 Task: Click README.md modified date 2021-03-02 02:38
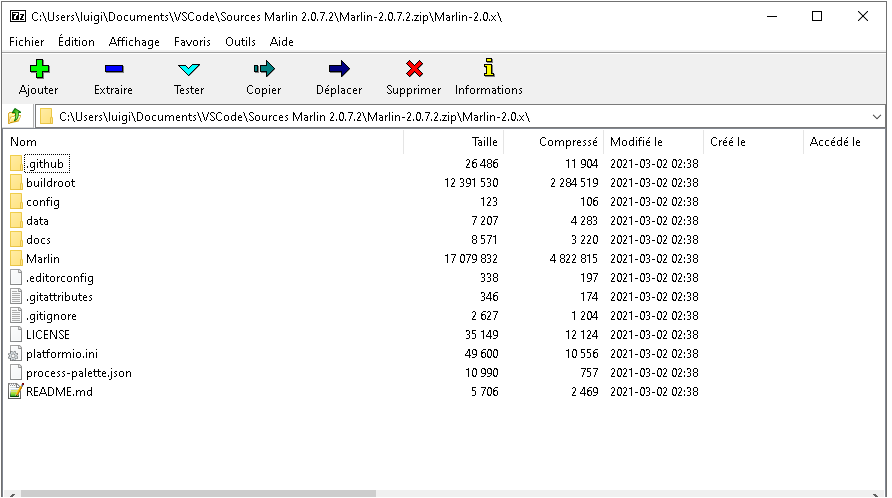(654, 392)
